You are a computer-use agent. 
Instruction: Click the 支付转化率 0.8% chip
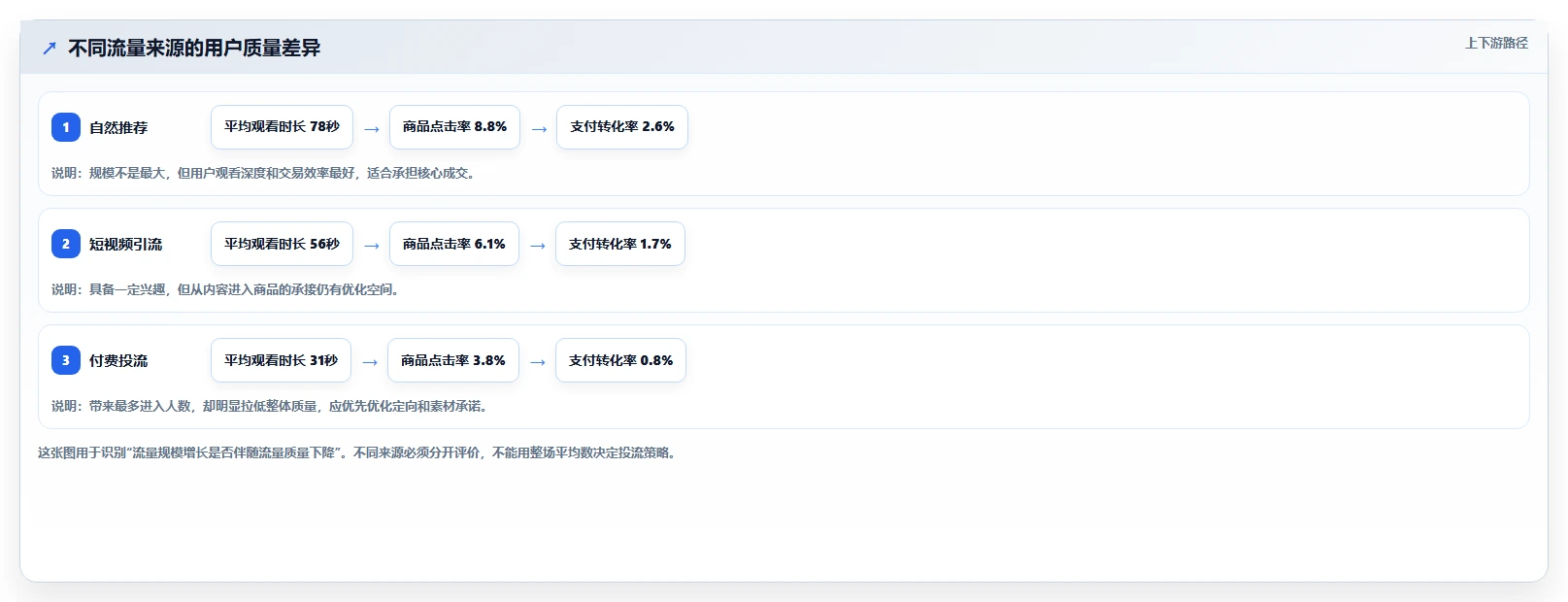coord(620,360)
